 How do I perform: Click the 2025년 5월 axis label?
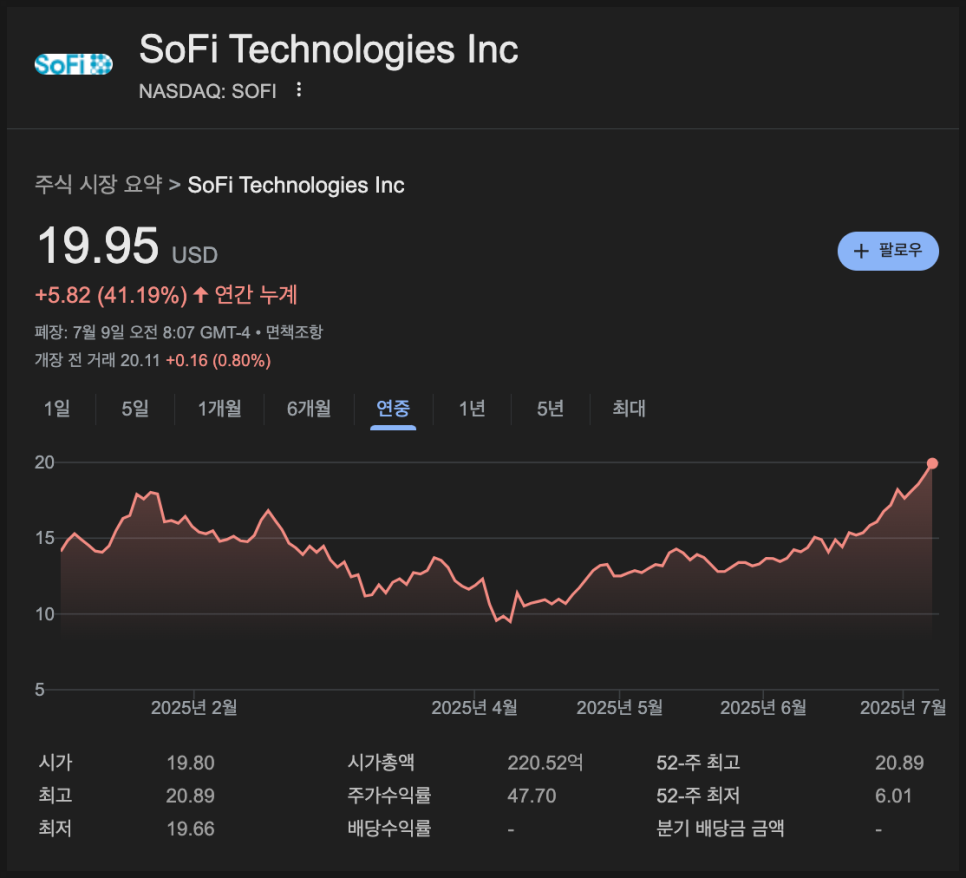(x=619, y=707)
